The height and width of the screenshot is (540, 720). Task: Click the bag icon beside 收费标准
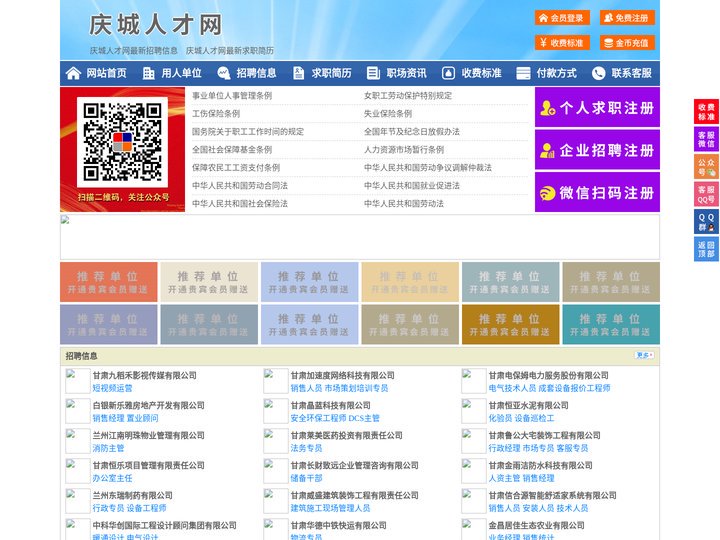448,73
